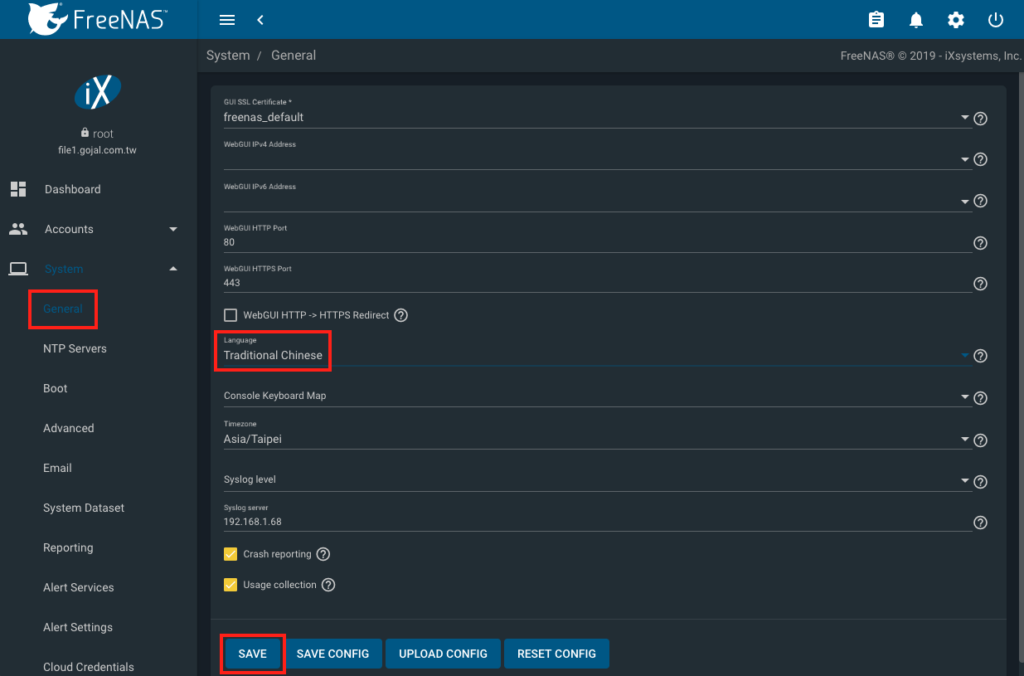The height and width of the screenshot is (676, 1024).
Task: Uncheck the Usage collection checkbox
Action: click(230, 585)
